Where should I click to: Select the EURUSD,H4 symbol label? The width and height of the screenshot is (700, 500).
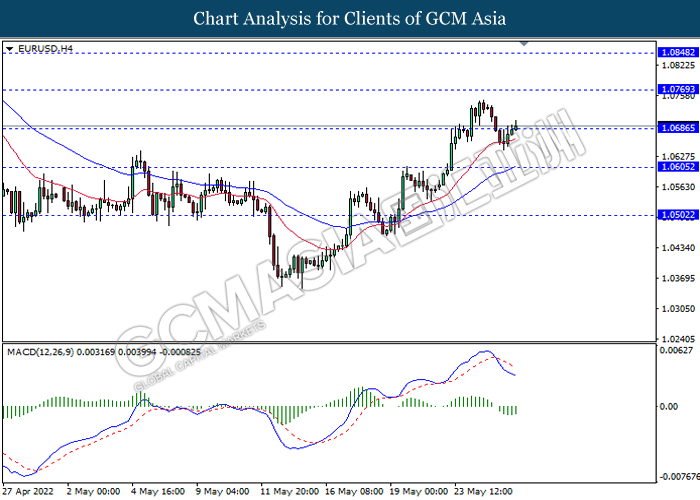[x=45, y=48]
